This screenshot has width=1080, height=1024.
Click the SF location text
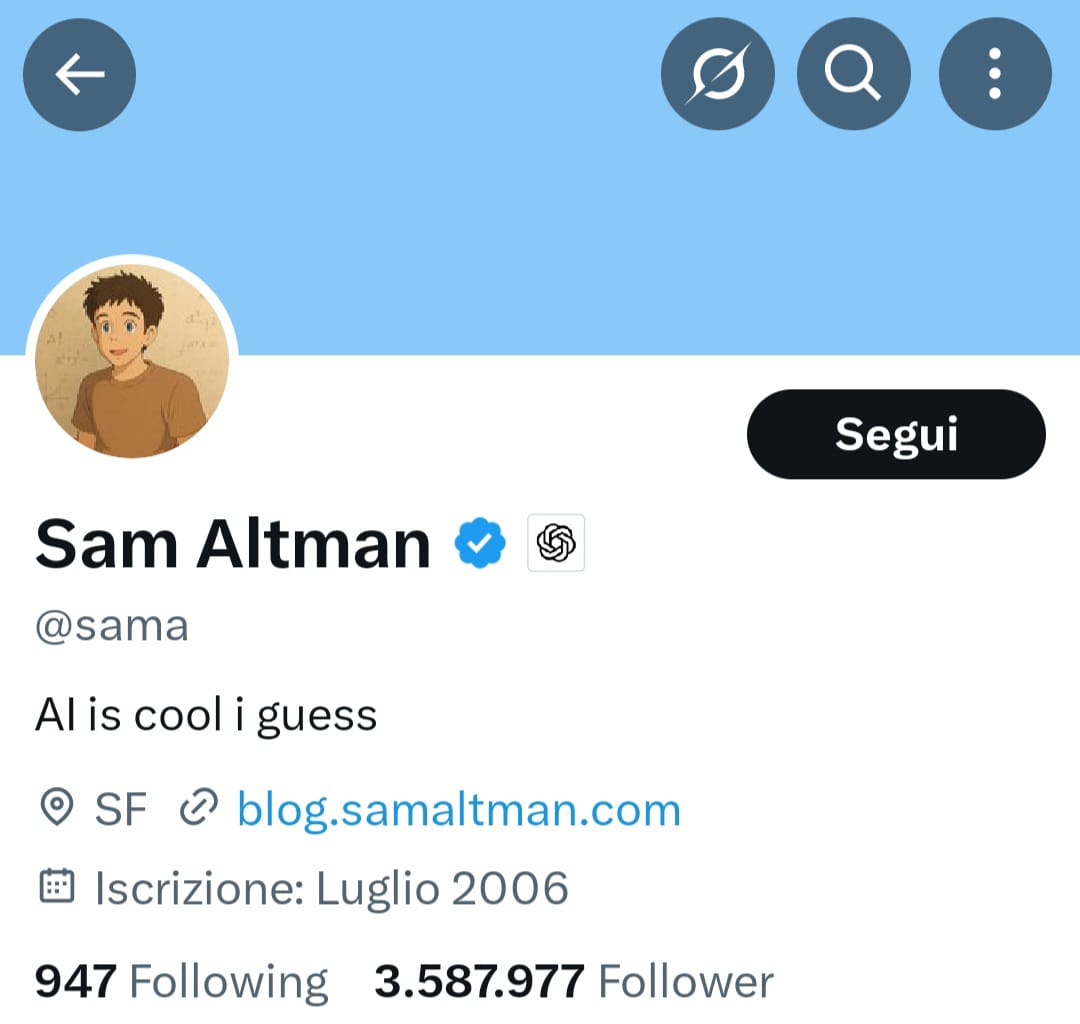coord(121,809)
